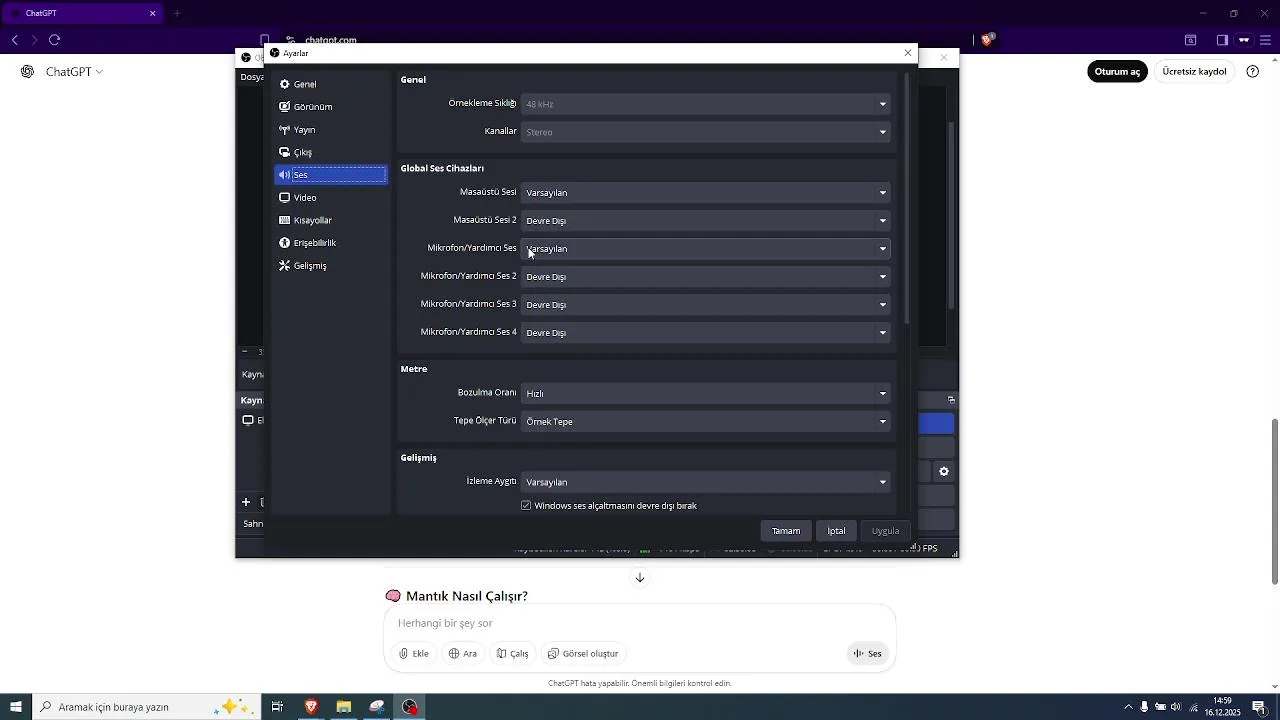
Task: Open the Video settings category
Action: click(331, 198)
